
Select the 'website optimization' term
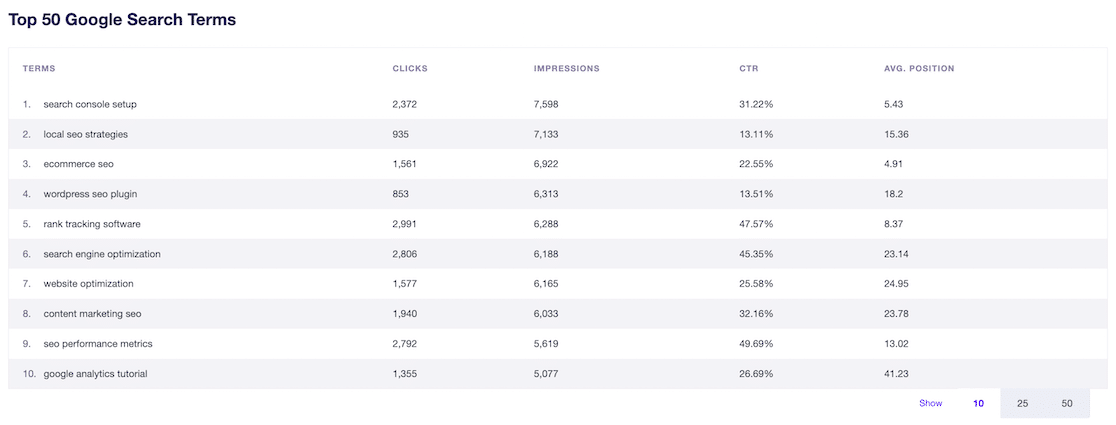click(x=88, y=284)
